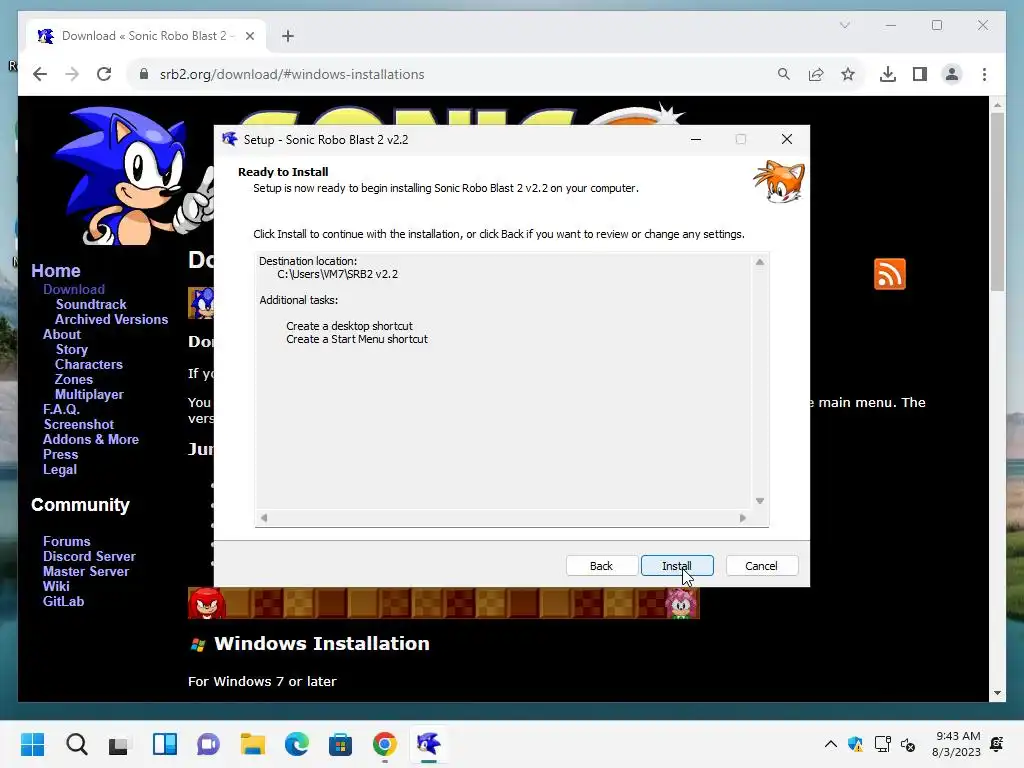The image size is (1024, 768).
Task: Open the Wiki community link
Action: (x=56, y=586)
